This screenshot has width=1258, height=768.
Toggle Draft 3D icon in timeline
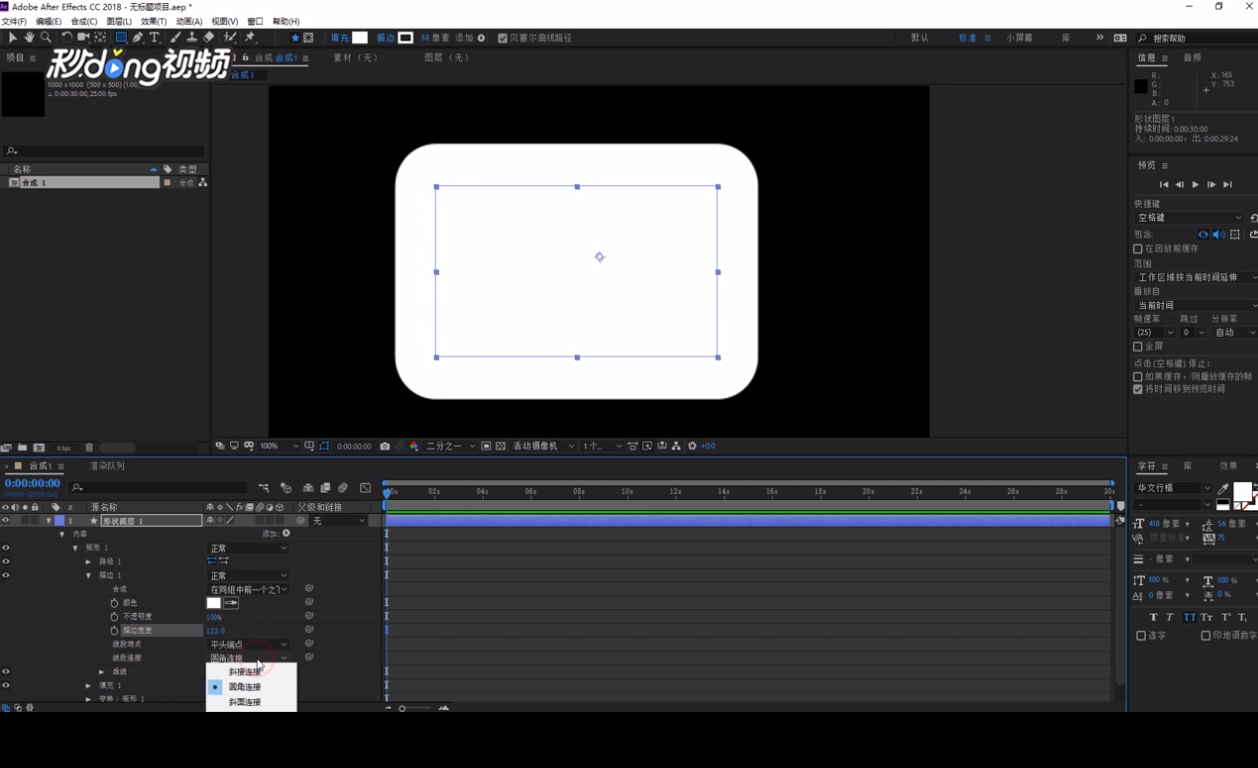click(x=286, y=488)
